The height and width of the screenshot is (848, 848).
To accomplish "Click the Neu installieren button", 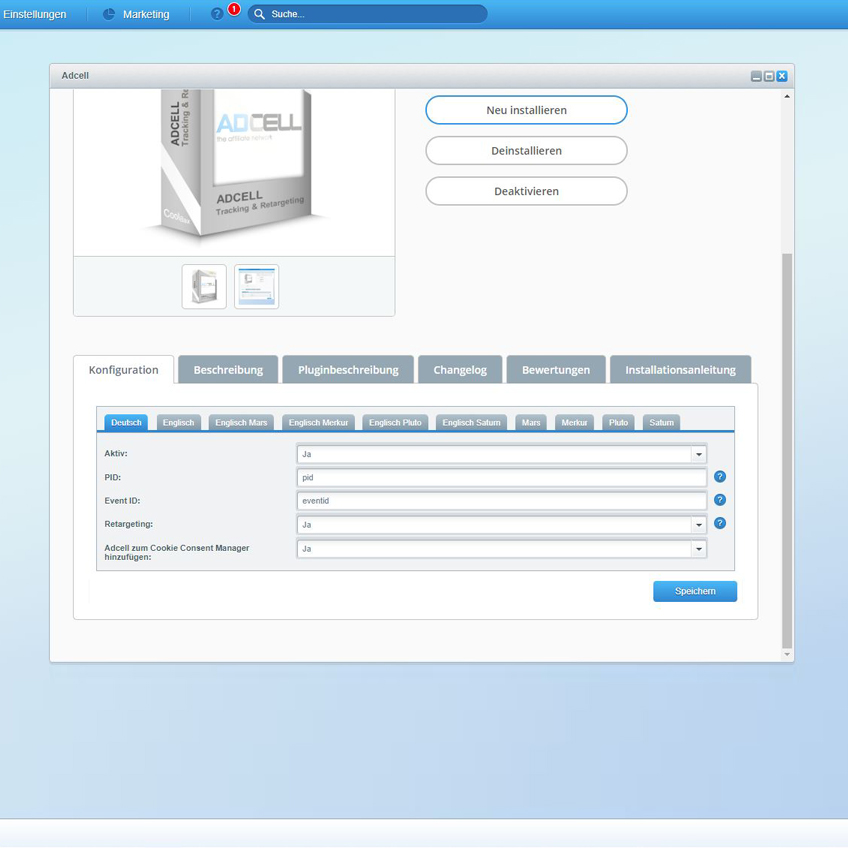I will pos(526,110).
